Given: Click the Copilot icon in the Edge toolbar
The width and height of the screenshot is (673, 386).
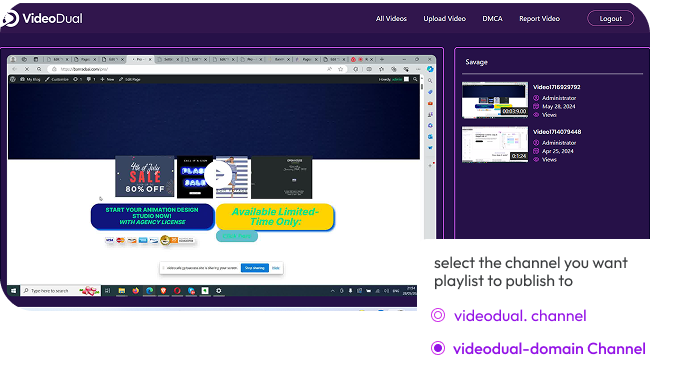Looking at the screenshot, I should [x=430, y=69].
